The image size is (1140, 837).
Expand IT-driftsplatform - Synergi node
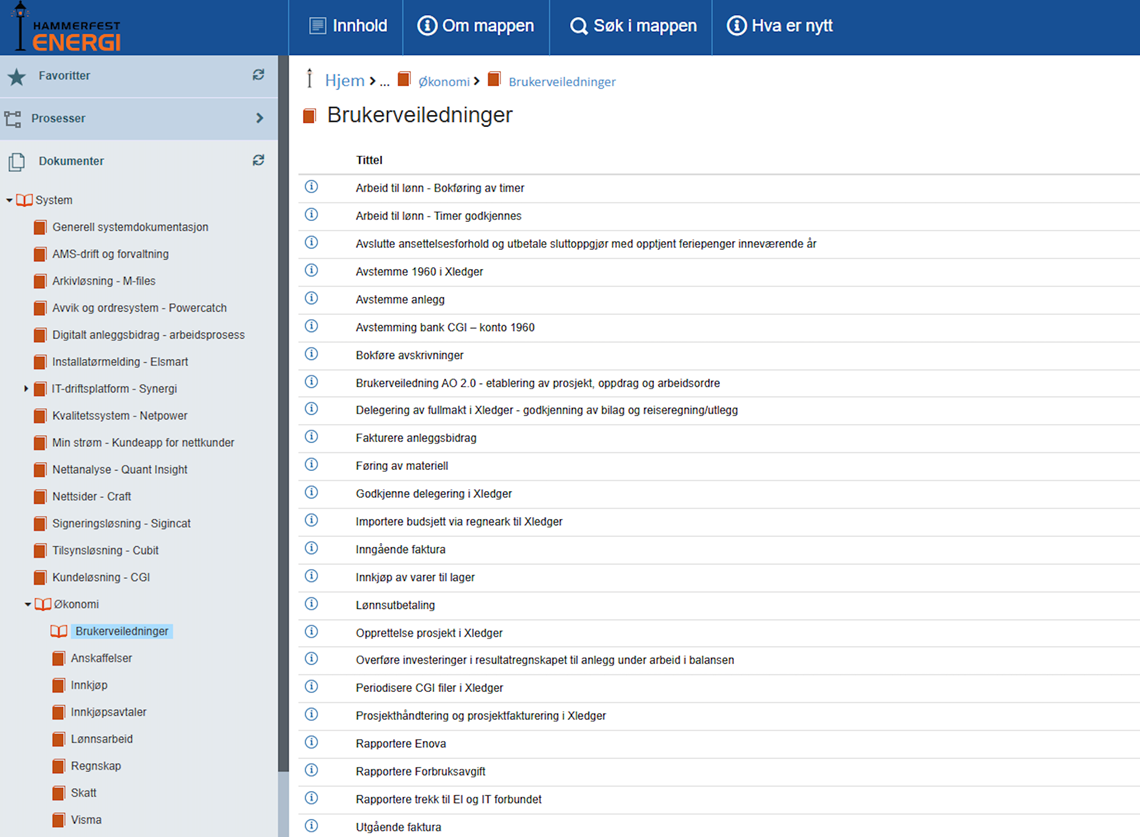(26, 389)
